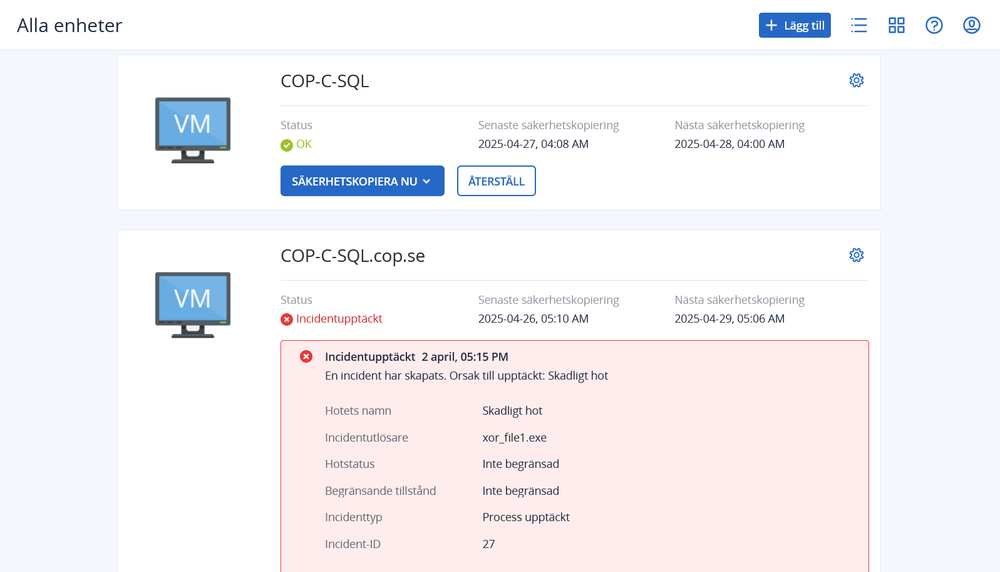Click En incident har skapats description line
Image resolution: width=1000 pixels, height=572 pixels.
click(x=466, y=376)
